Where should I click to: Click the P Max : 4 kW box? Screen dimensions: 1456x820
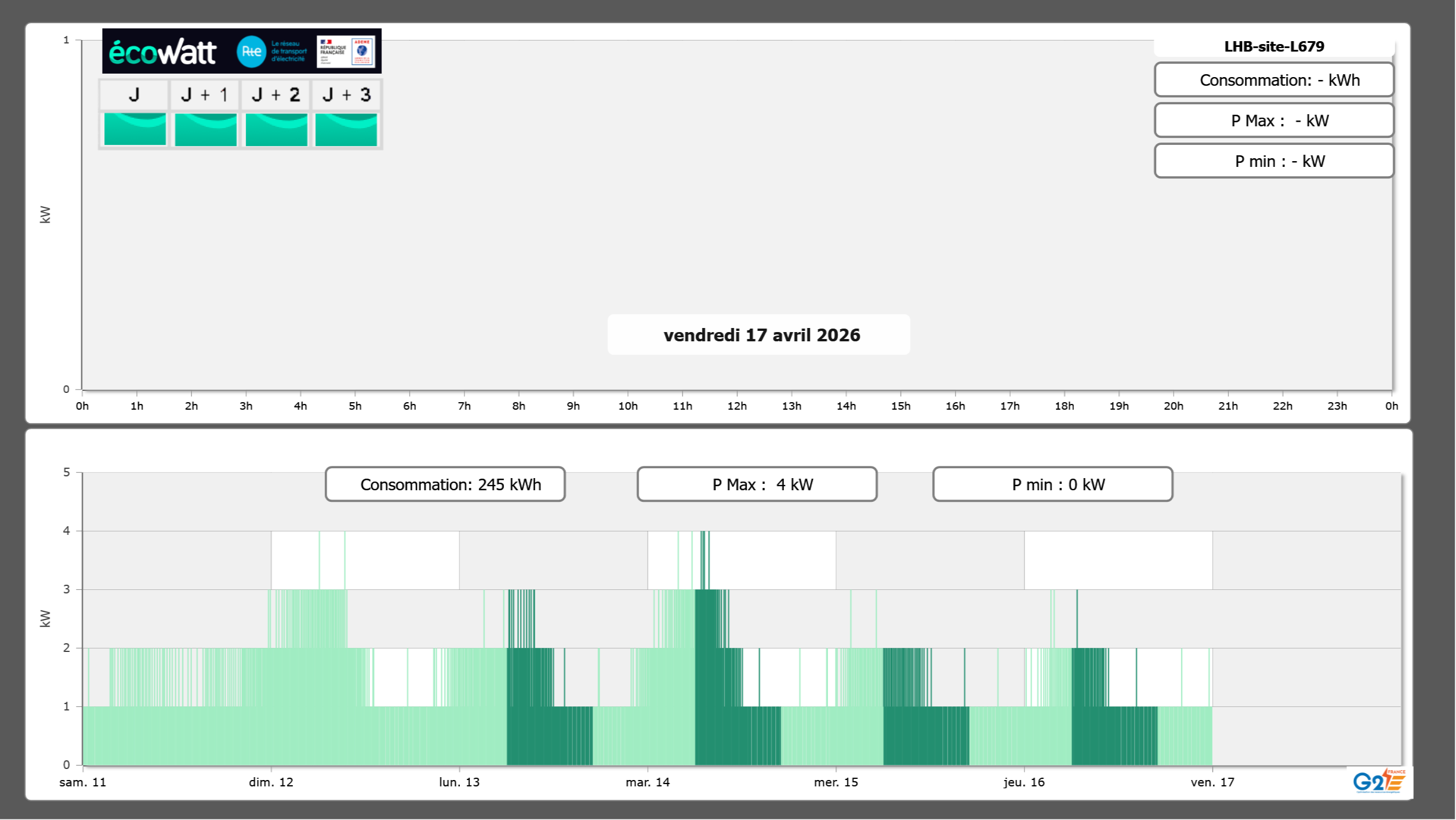[757, 484]
